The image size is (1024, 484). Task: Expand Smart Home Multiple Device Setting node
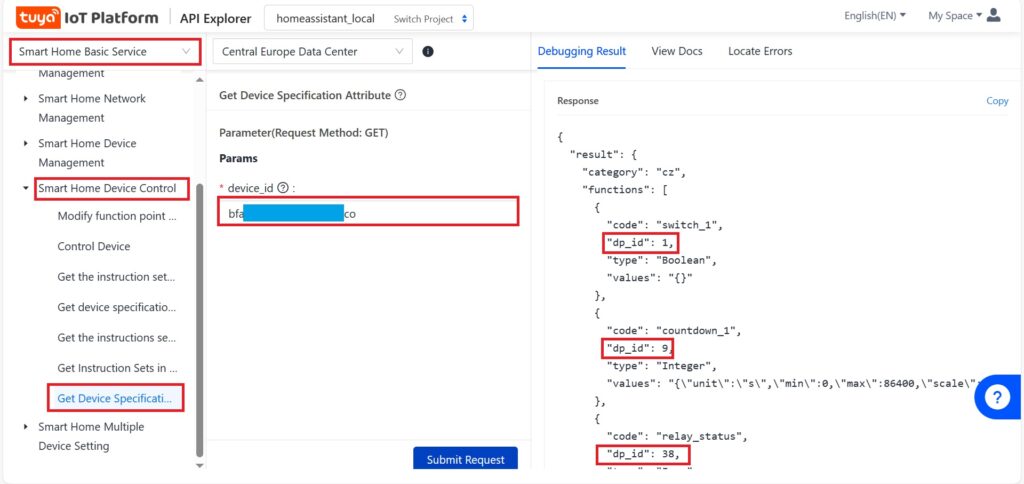pos(25,427)
